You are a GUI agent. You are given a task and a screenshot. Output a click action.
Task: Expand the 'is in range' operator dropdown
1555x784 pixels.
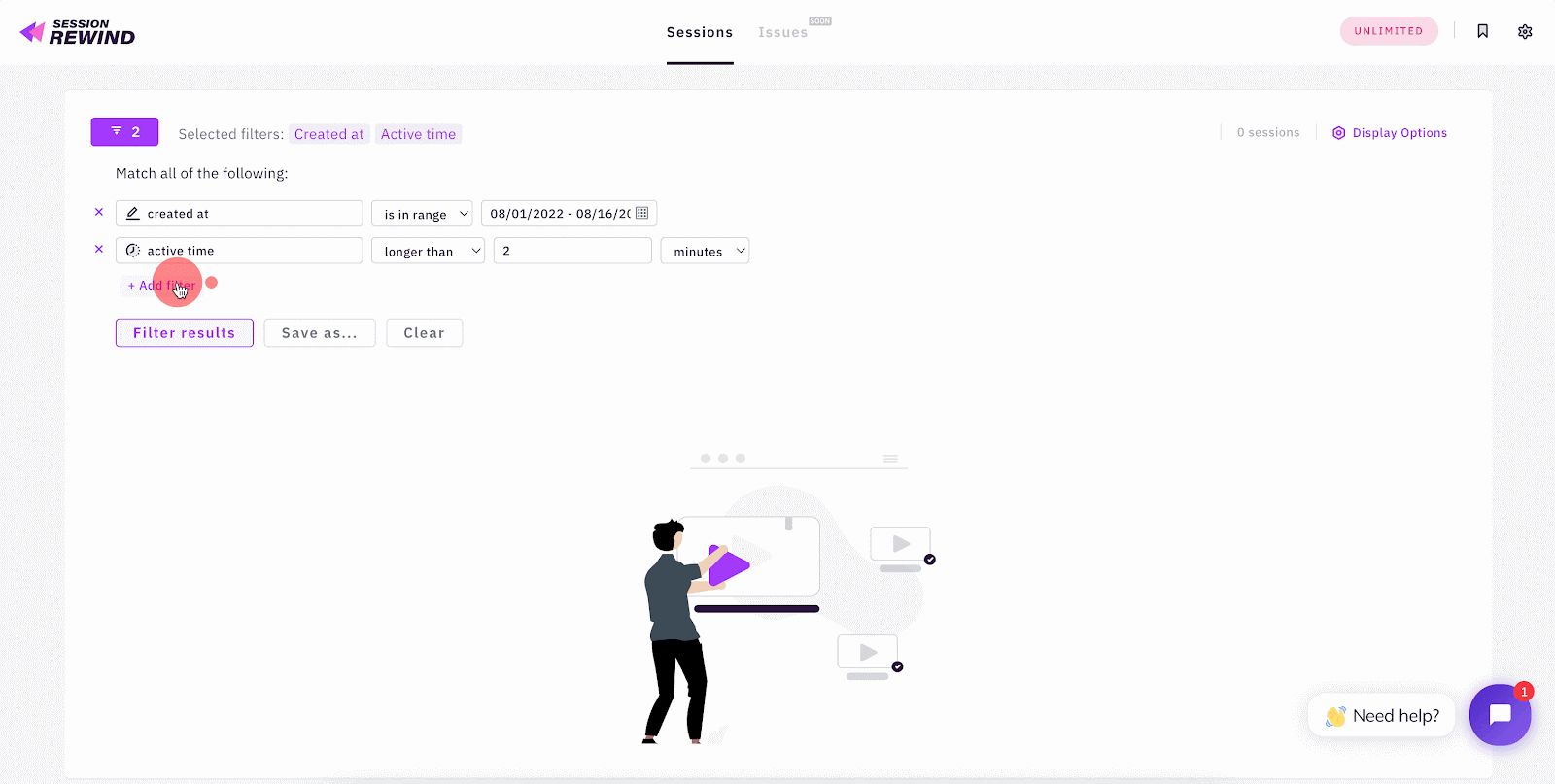tap(422, 214)
